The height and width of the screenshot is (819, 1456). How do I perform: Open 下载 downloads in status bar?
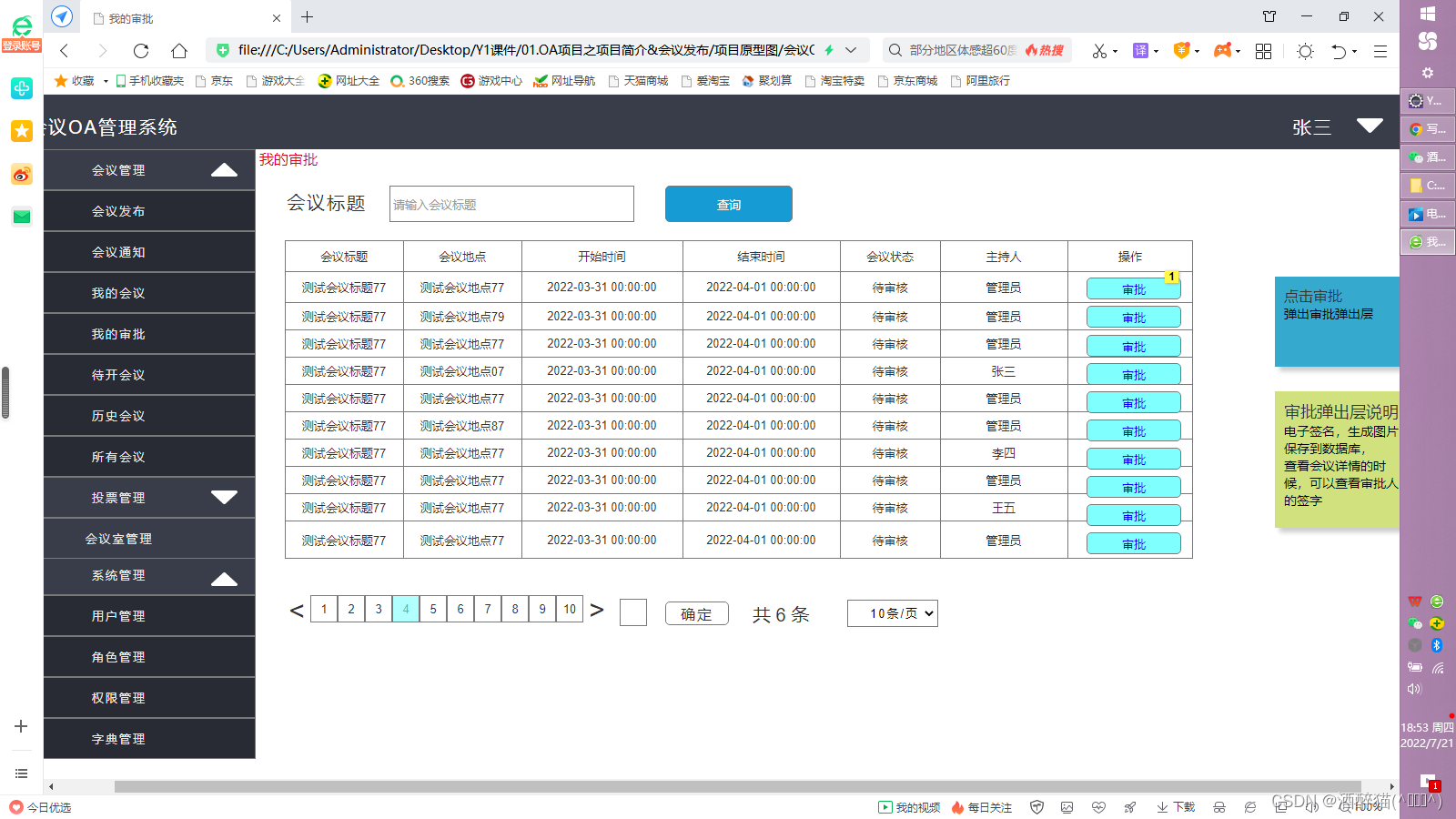1176,807
